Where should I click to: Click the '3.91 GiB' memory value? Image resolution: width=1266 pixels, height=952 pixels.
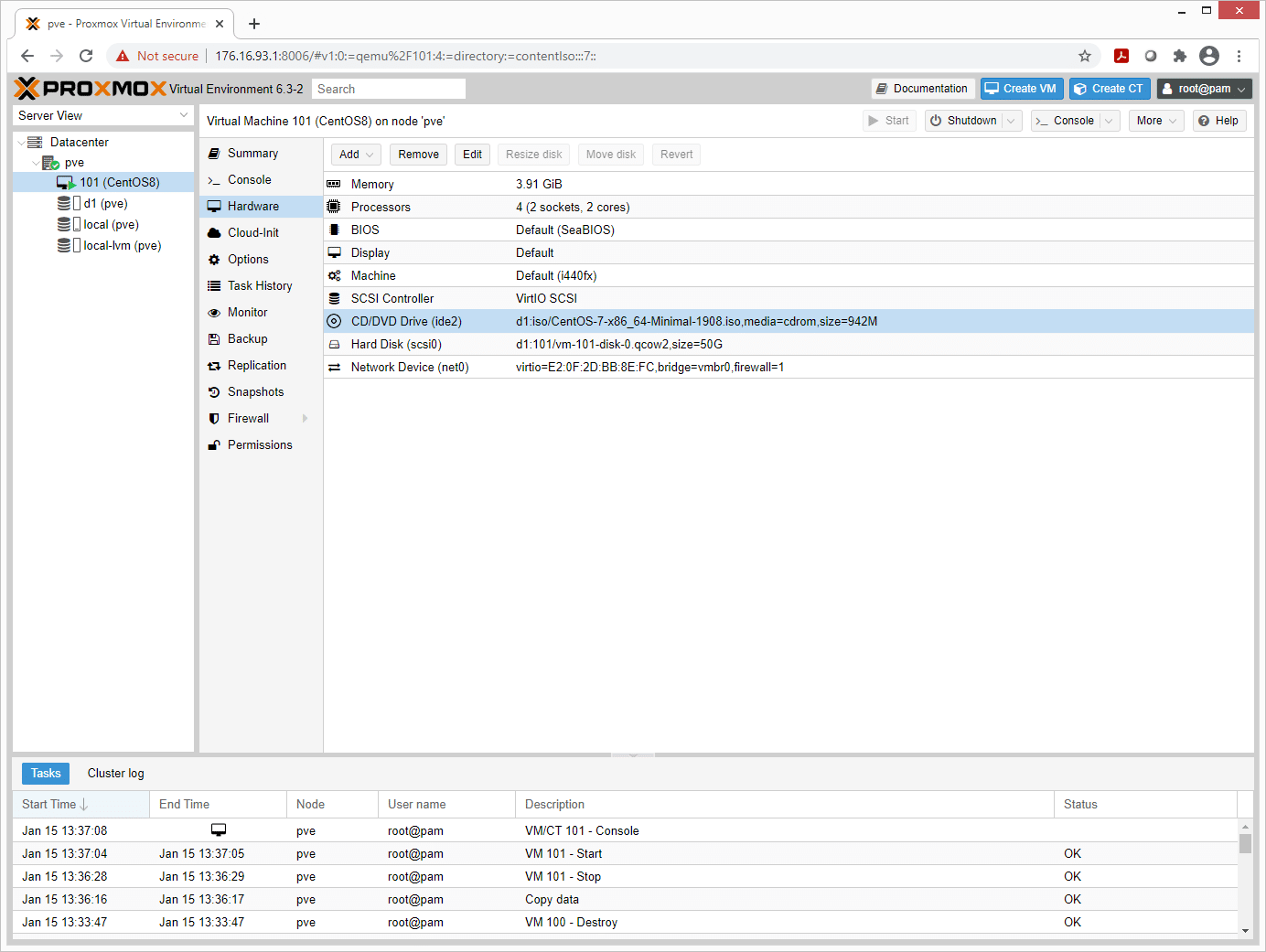[x=539, y=184]
